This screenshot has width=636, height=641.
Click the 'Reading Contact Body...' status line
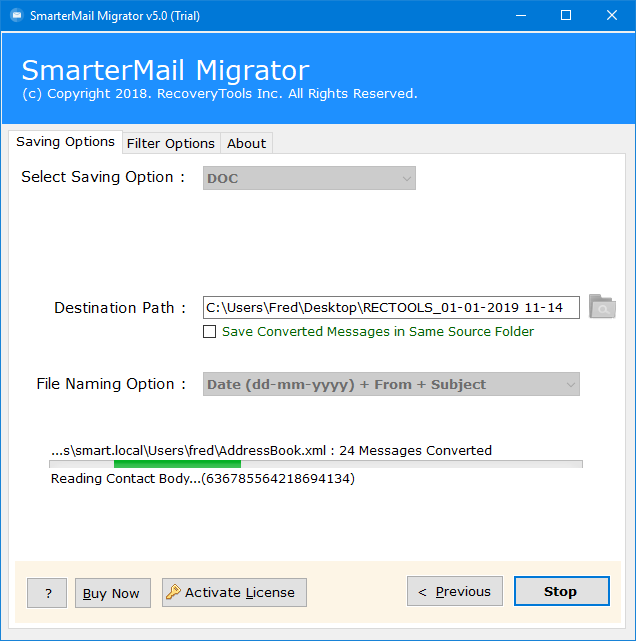[x=203, y=478]
